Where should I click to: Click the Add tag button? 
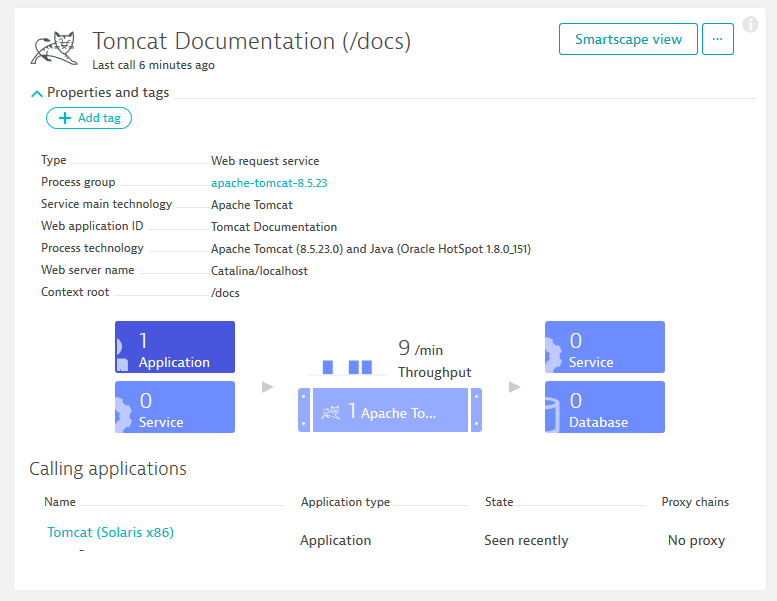(89, 118)
